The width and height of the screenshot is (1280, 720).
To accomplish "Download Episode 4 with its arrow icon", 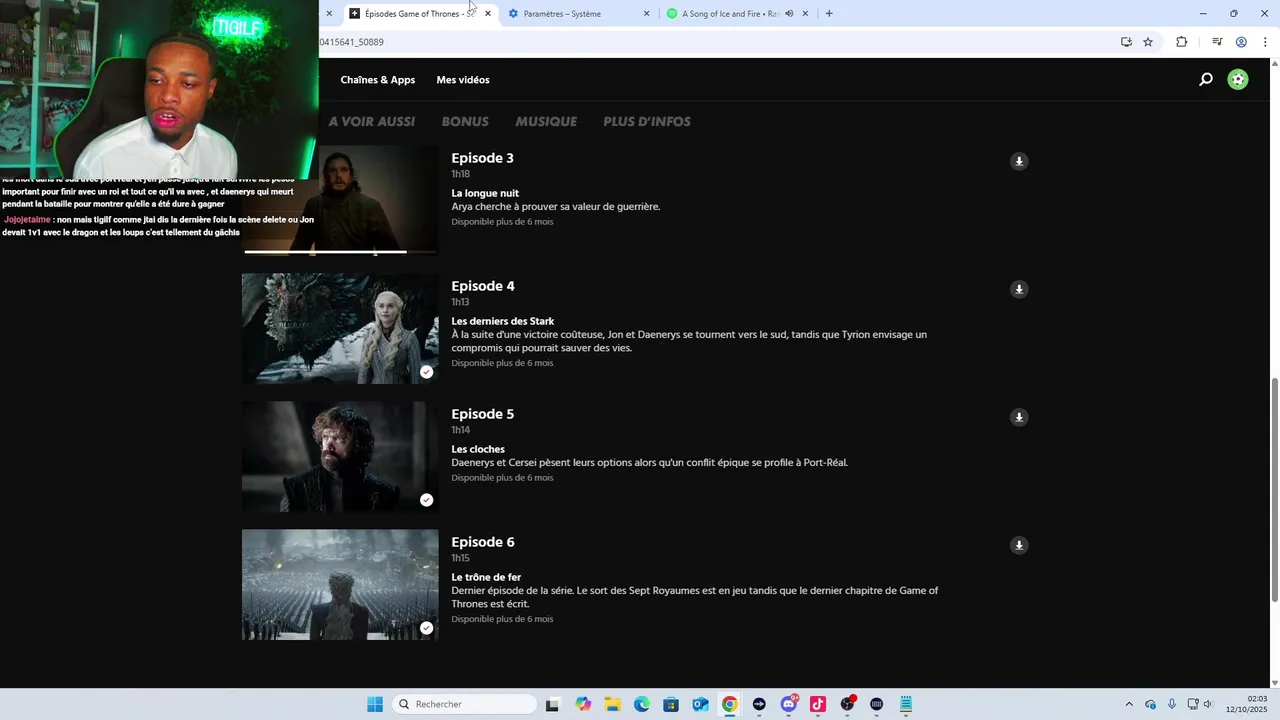I will click(1019, 289).
